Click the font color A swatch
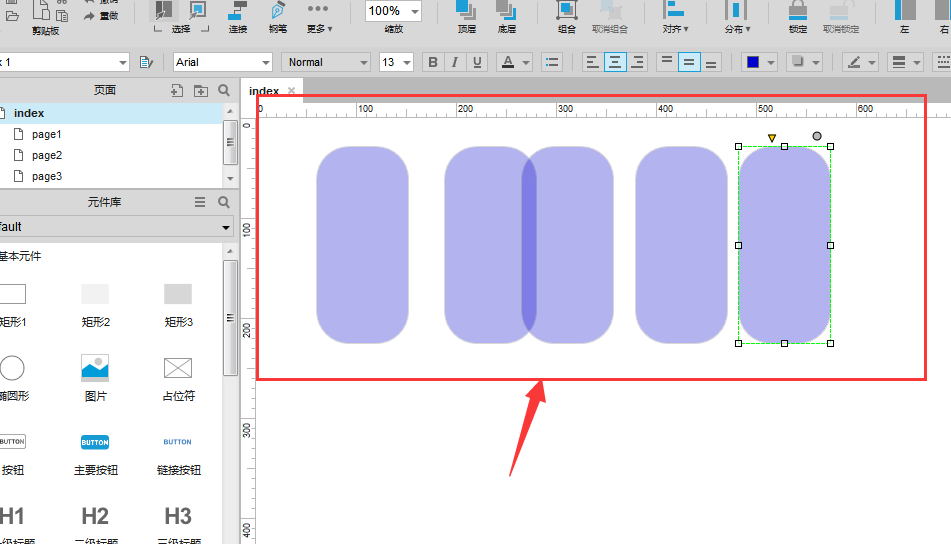This screenshot has width=951, height=544. coord(508,62)
